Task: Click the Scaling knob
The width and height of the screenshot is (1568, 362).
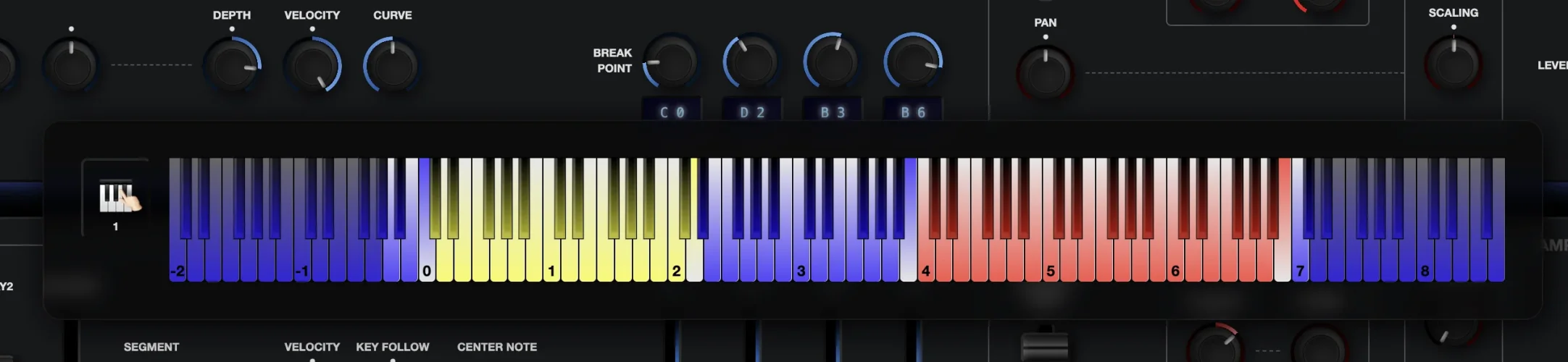Action: coord(1453,64)
